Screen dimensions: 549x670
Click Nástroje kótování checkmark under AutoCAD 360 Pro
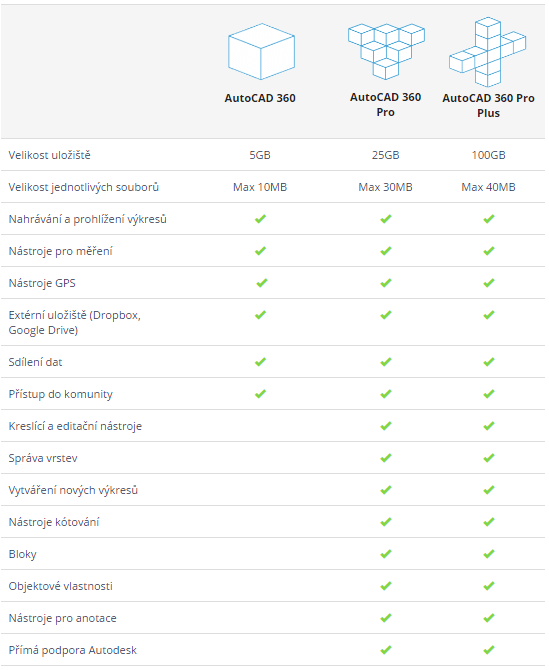[x=386, y=522]
